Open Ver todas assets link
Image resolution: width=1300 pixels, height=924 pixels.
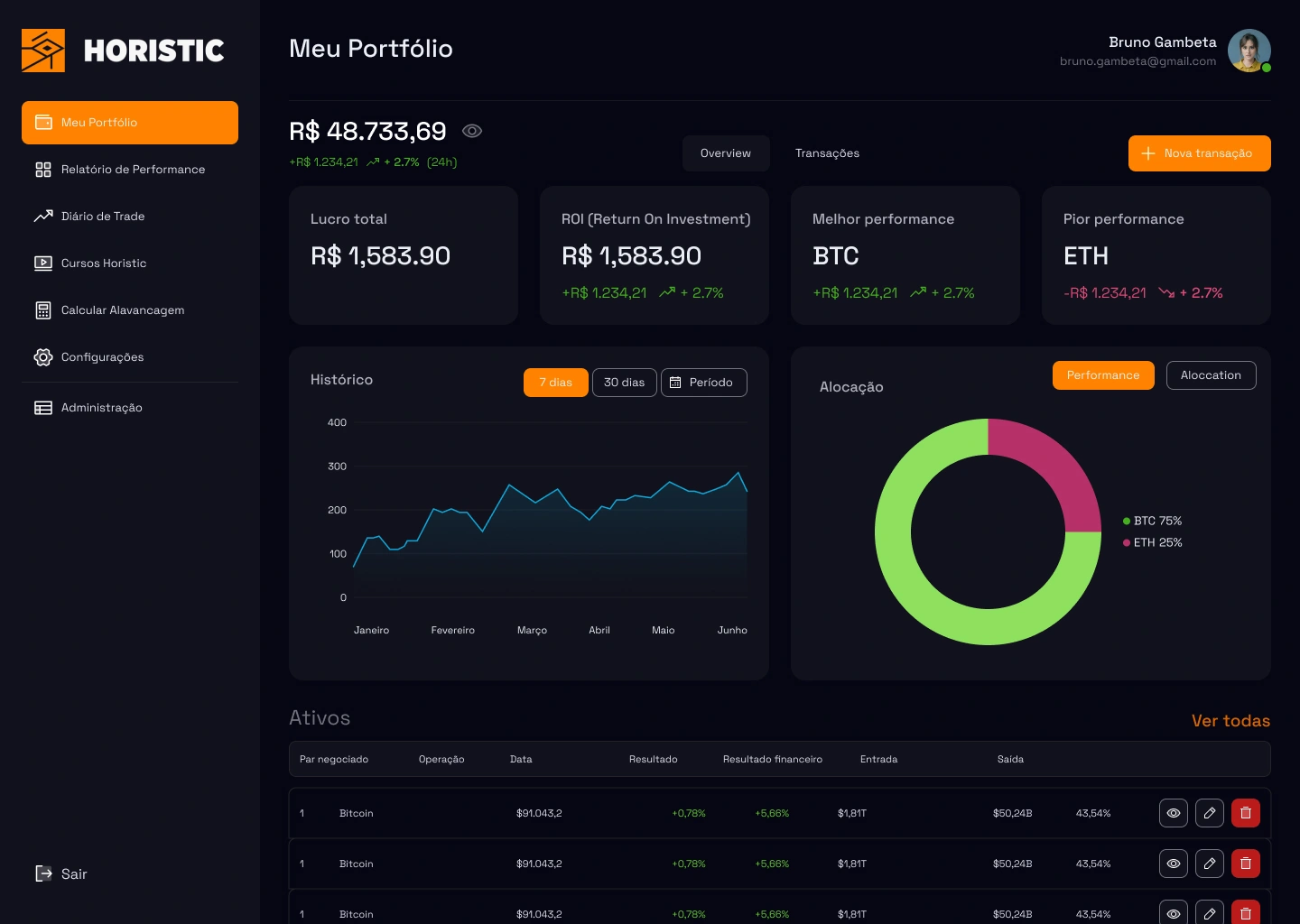(x=1230, y=721)
